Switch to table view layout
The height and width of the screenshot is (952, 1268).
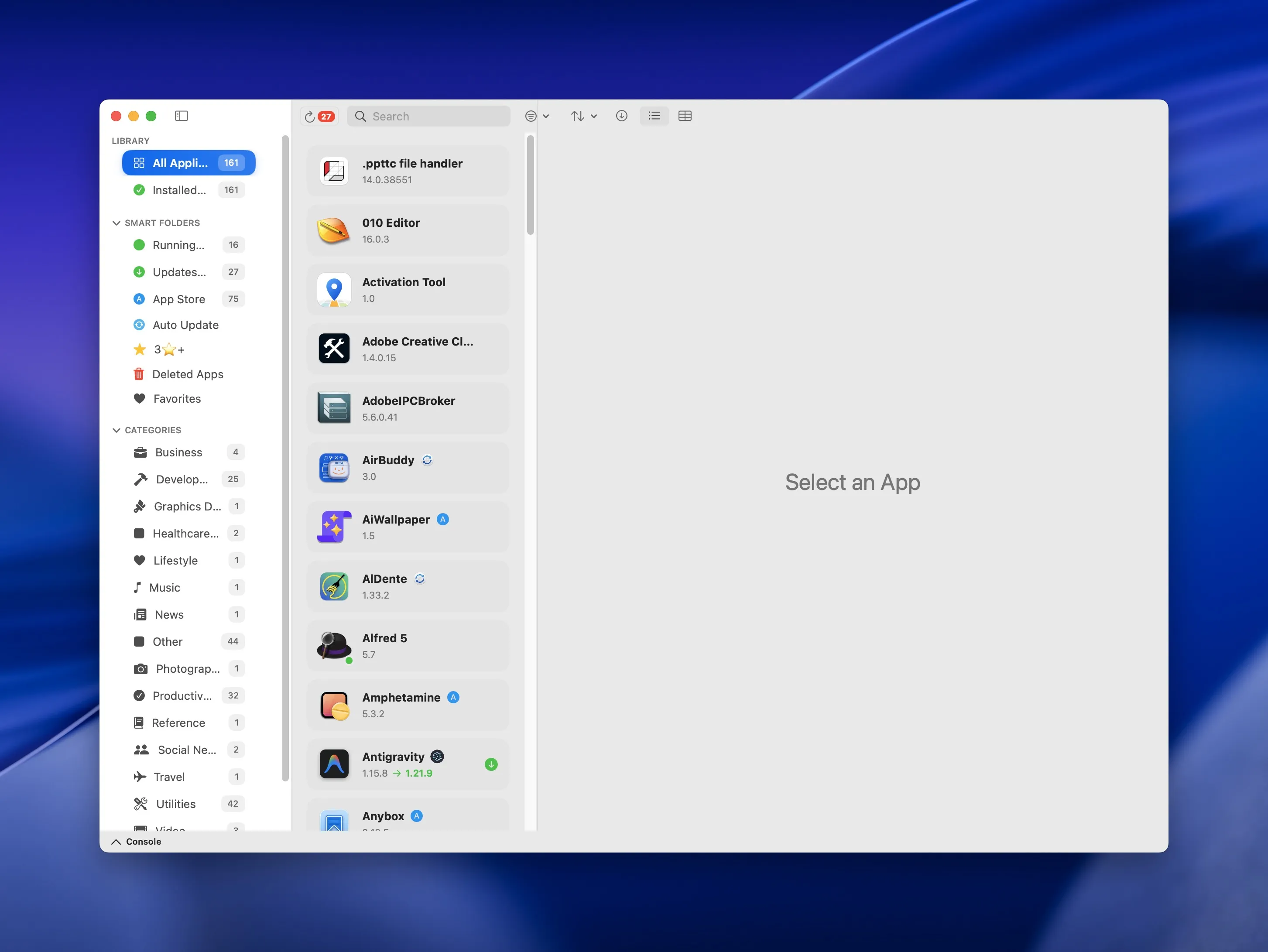[685, 116]
